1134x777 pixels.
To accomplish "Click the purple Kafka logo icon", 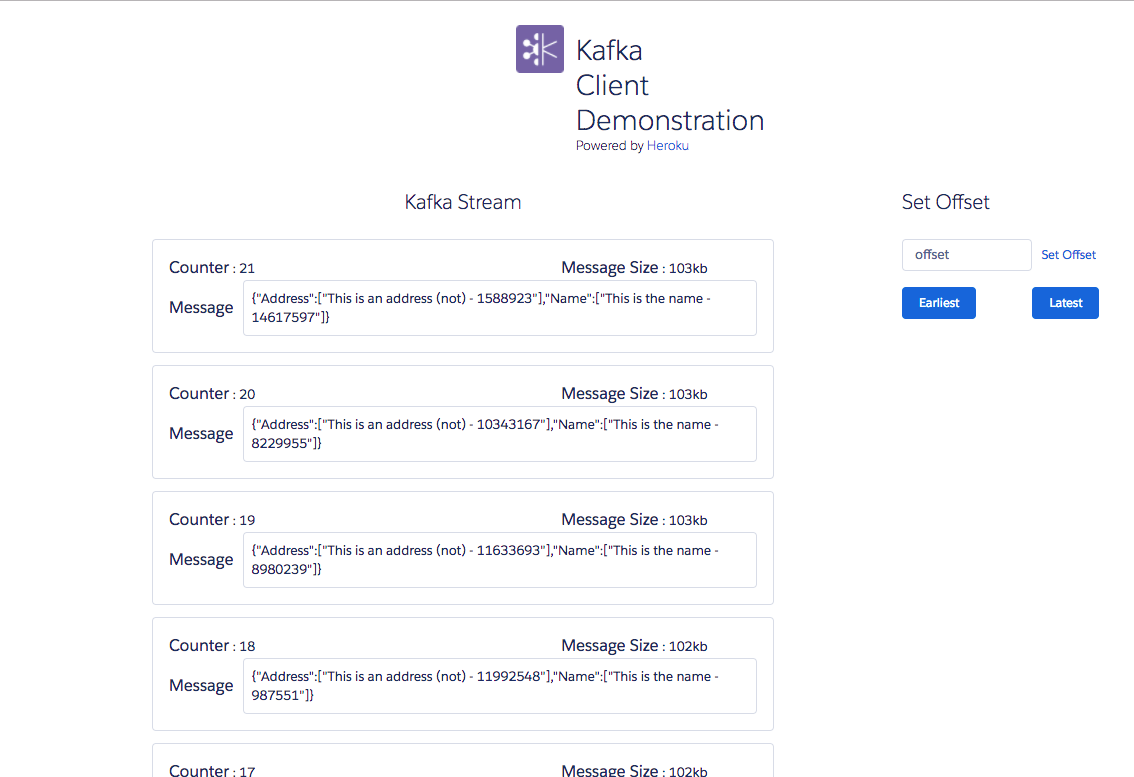I will [x=540, y=49].
